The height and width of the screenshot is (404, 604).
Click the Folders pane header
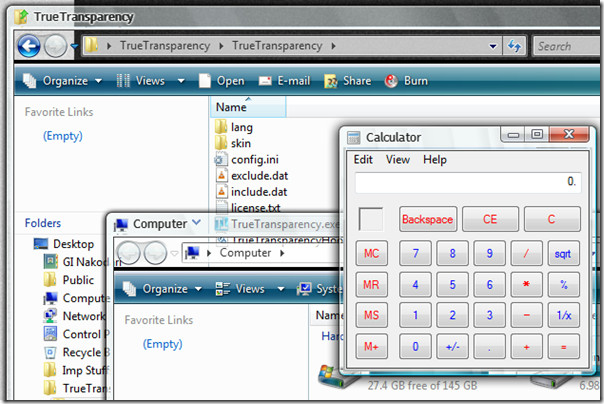[x=43, y=223]
